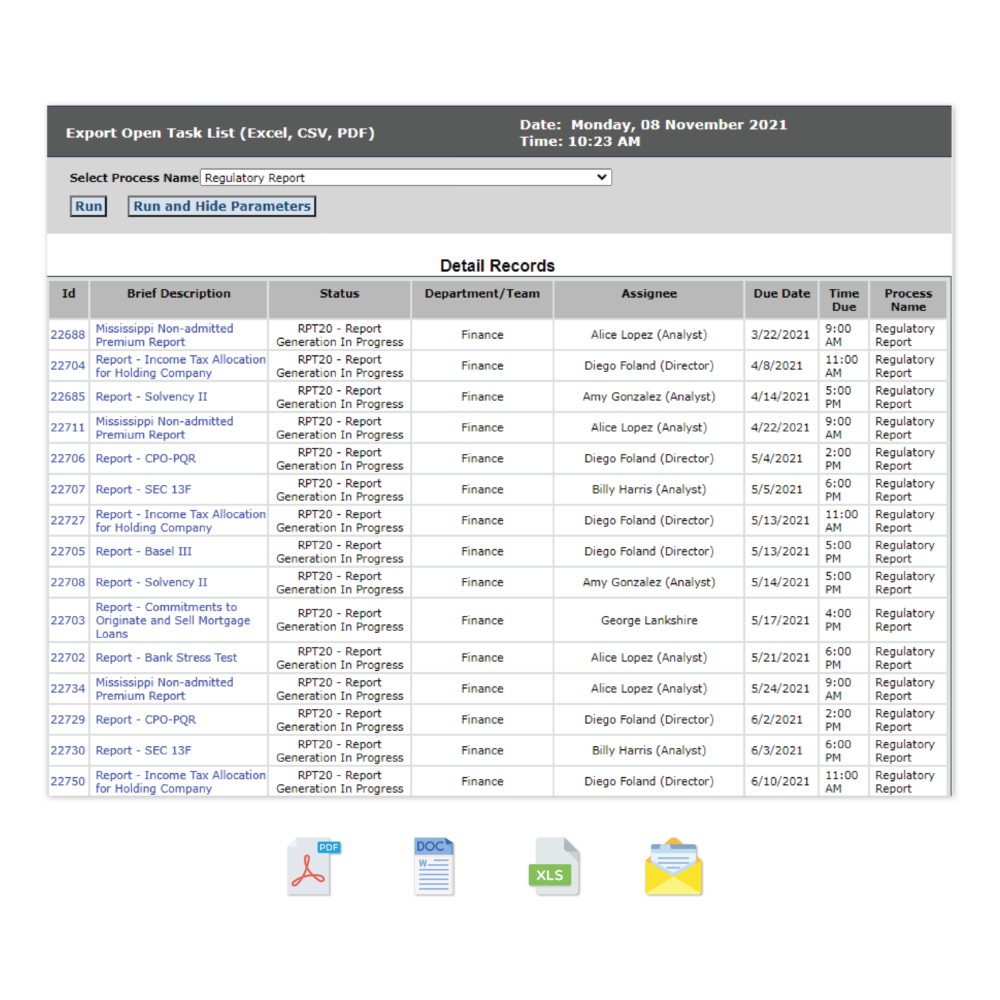Open task Id 22685
Screen dimensions: 1000x1000
point(68,397)
